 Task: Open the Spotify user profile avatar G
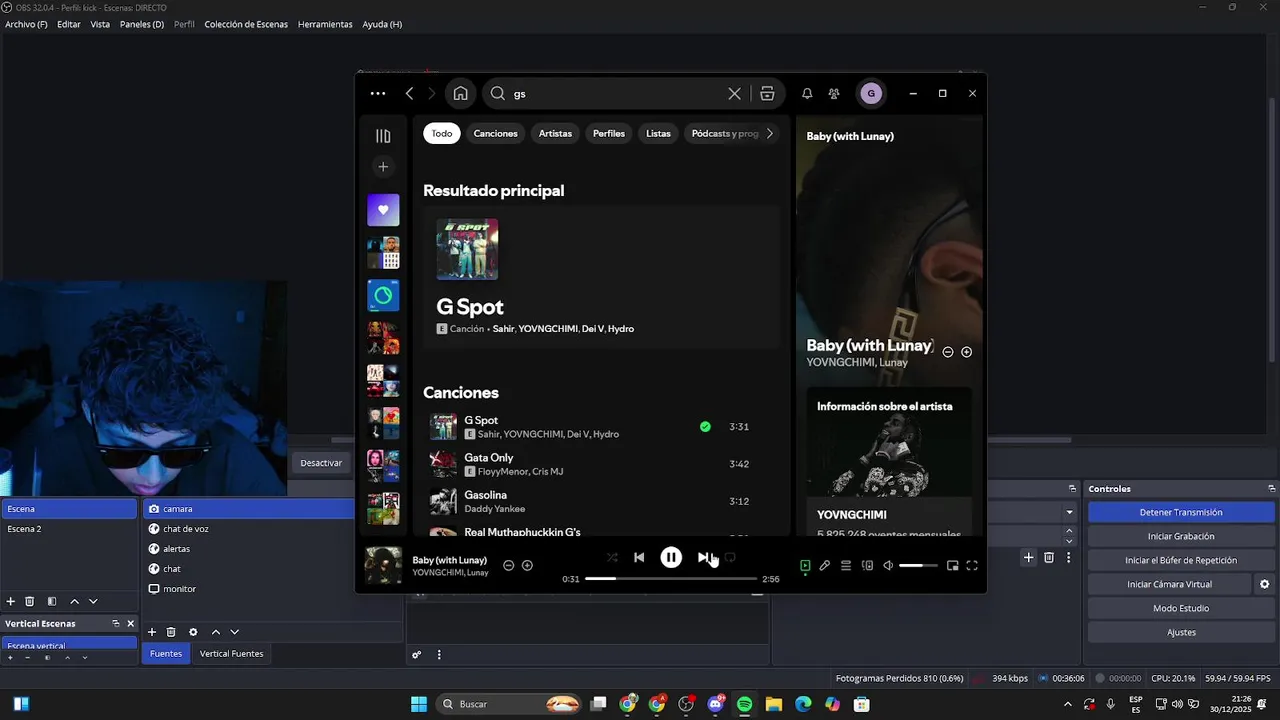(x=871, y=93)
